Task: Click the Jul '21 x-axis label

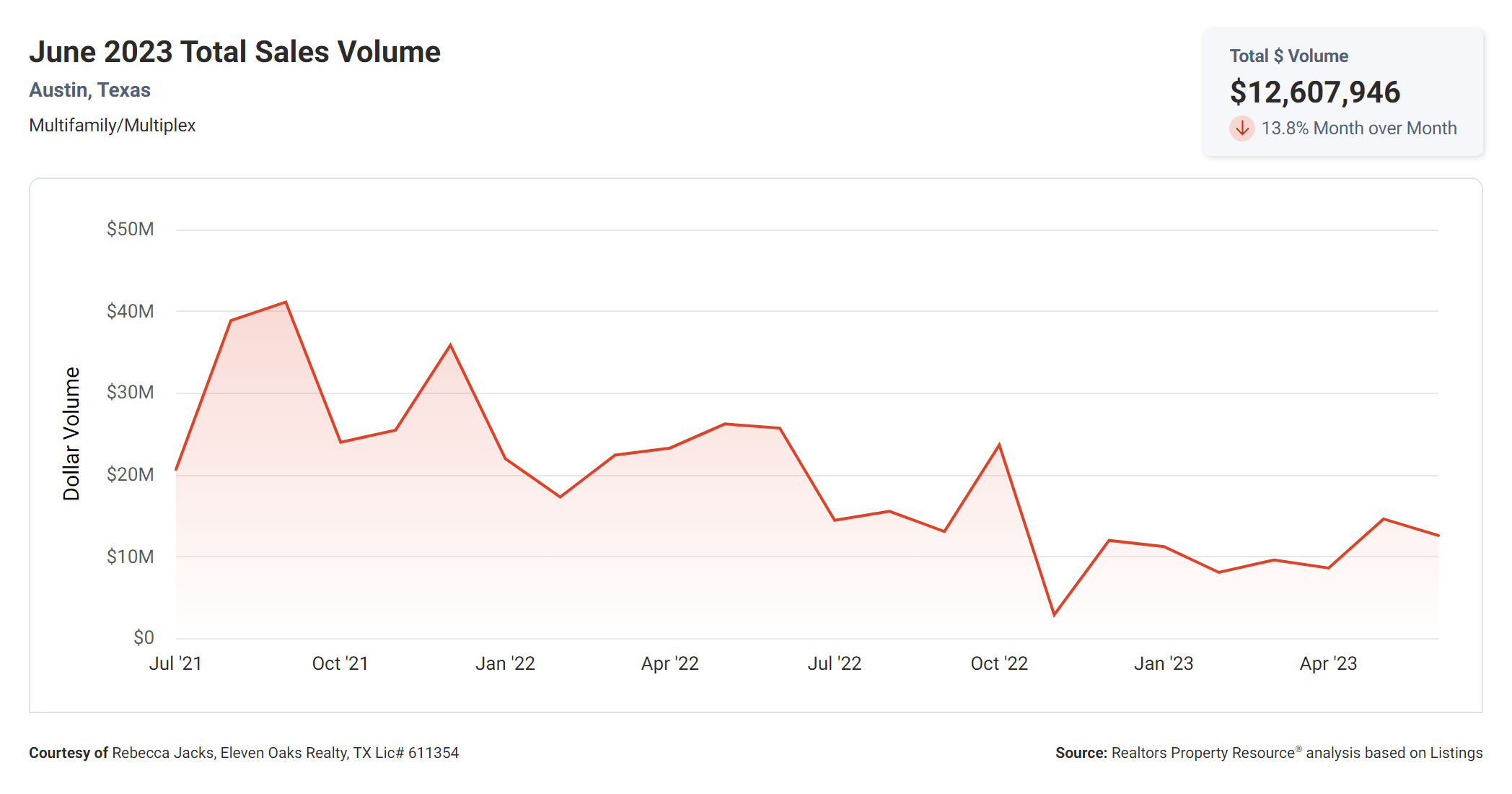Action: coord(175,663)
